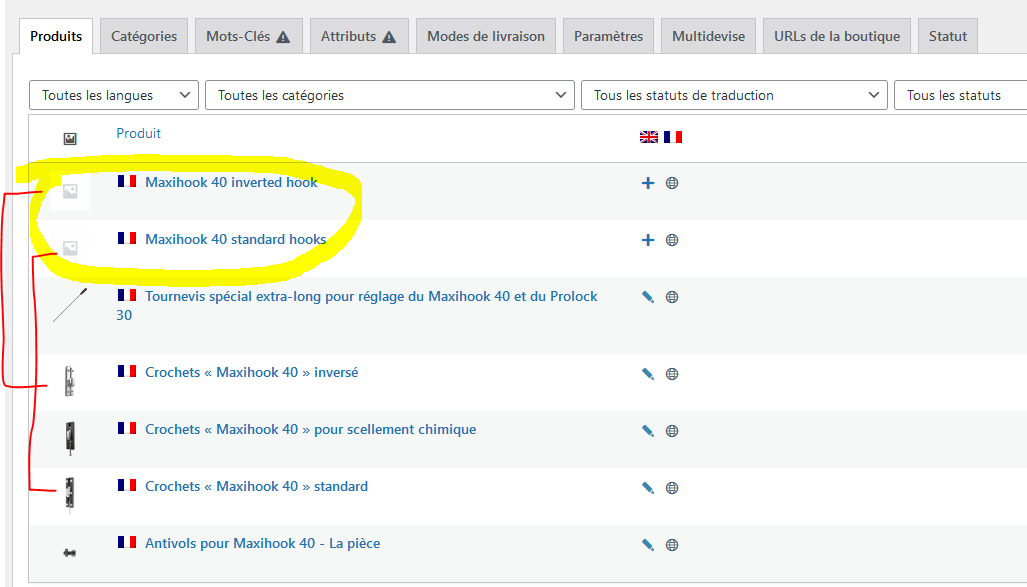1027x587 pixels.
Task: Click thumbnail of Antivols pour Maxihook 40
Action: pos(70,553)
